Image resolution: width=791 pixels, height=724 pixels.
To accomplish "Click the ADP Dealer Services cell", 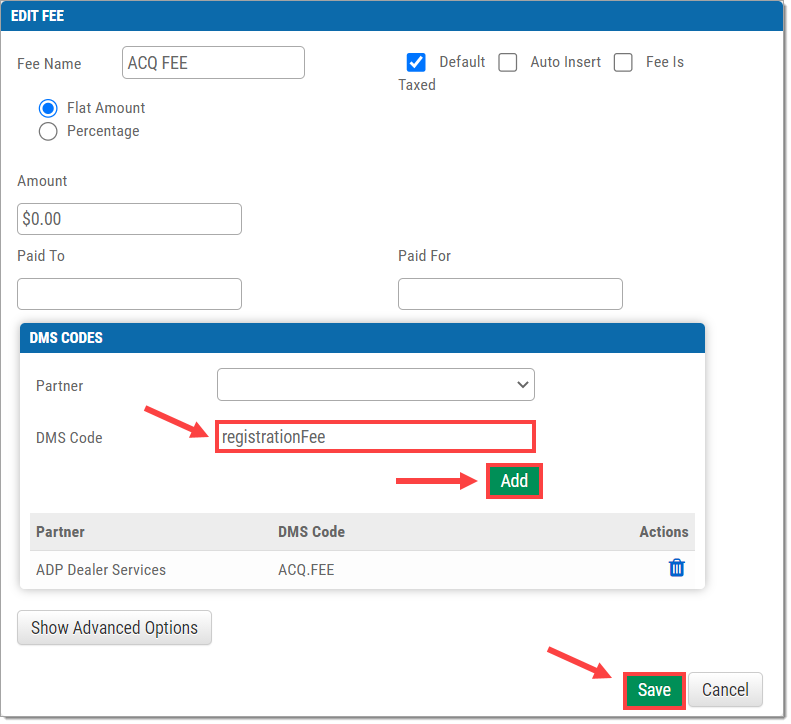I will (101, 570).
